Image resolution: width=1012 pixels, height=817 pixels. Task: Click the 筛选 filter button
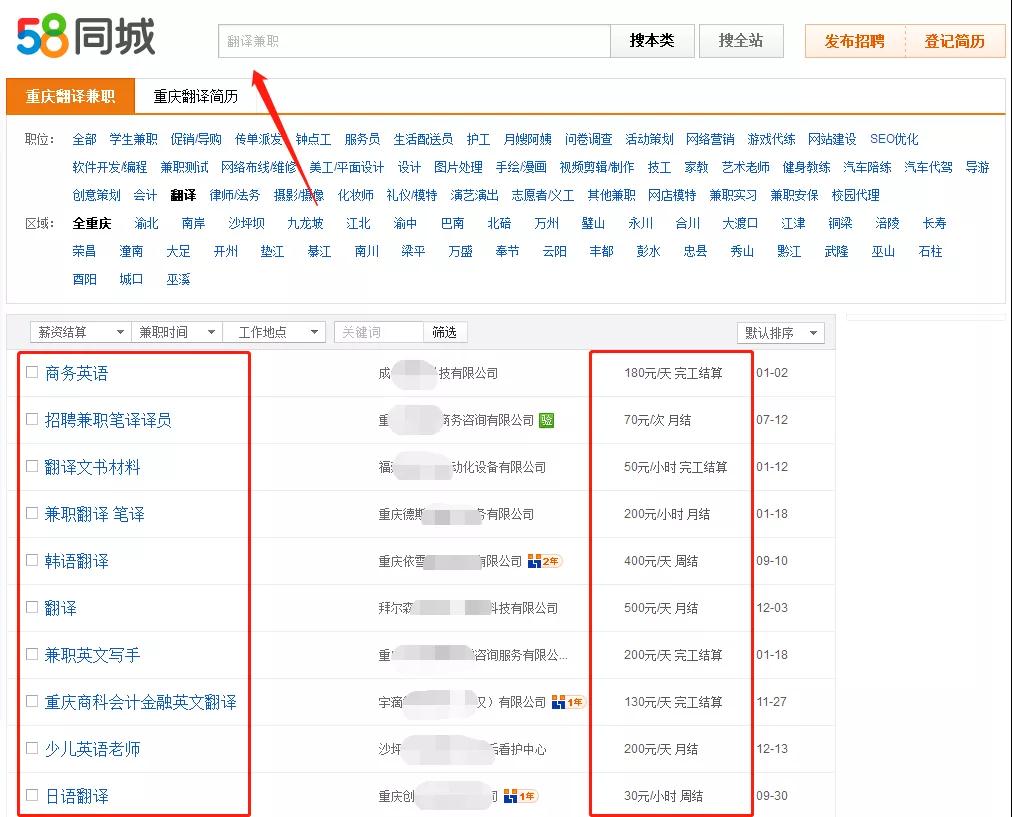(x=445, y=332)
